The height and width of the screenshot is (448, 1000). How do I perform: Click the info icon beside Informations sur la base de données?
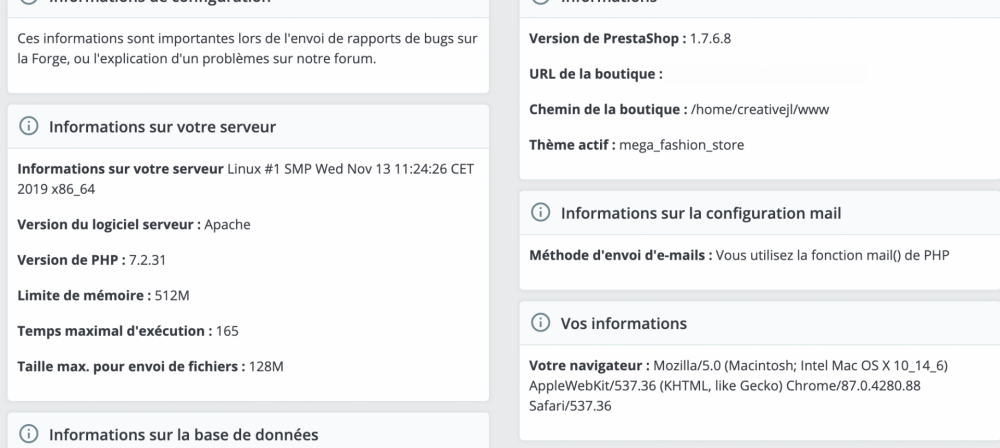(29, 435)
